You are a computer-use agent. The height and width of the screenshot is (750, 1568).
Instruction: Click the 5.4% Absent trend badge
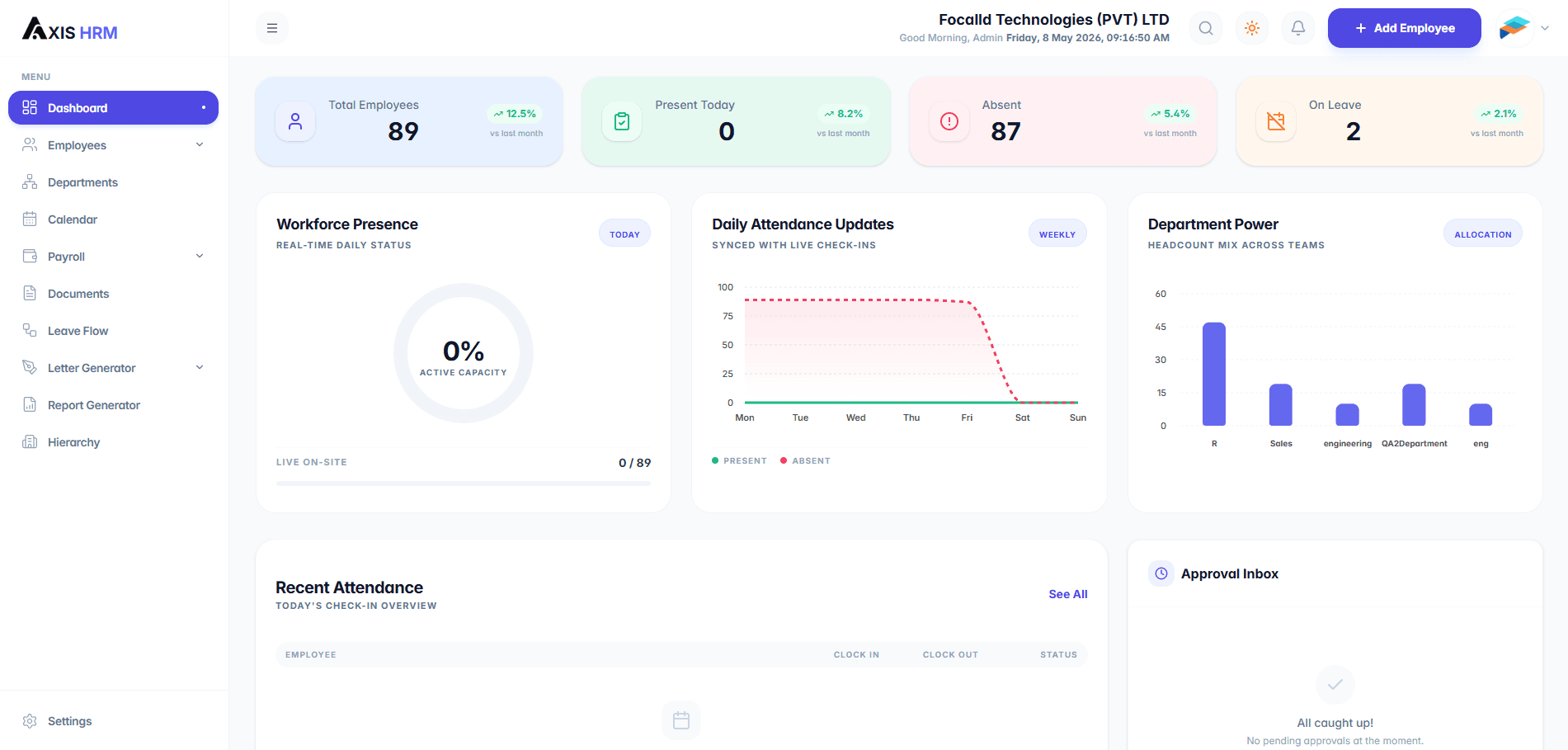click(x=1170, y=114)
